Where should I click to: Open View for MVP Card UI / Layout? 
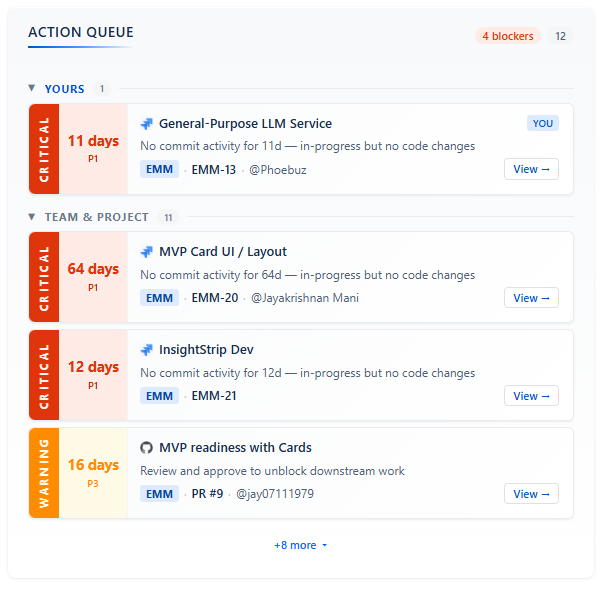tap(531, 298)
